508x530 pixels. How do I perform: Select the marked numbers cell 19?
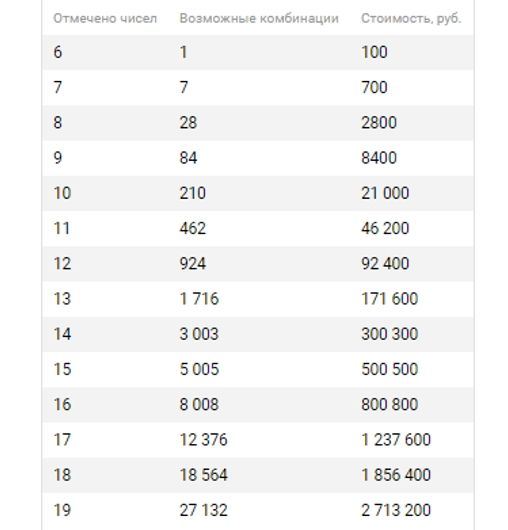tap(62, 510)
